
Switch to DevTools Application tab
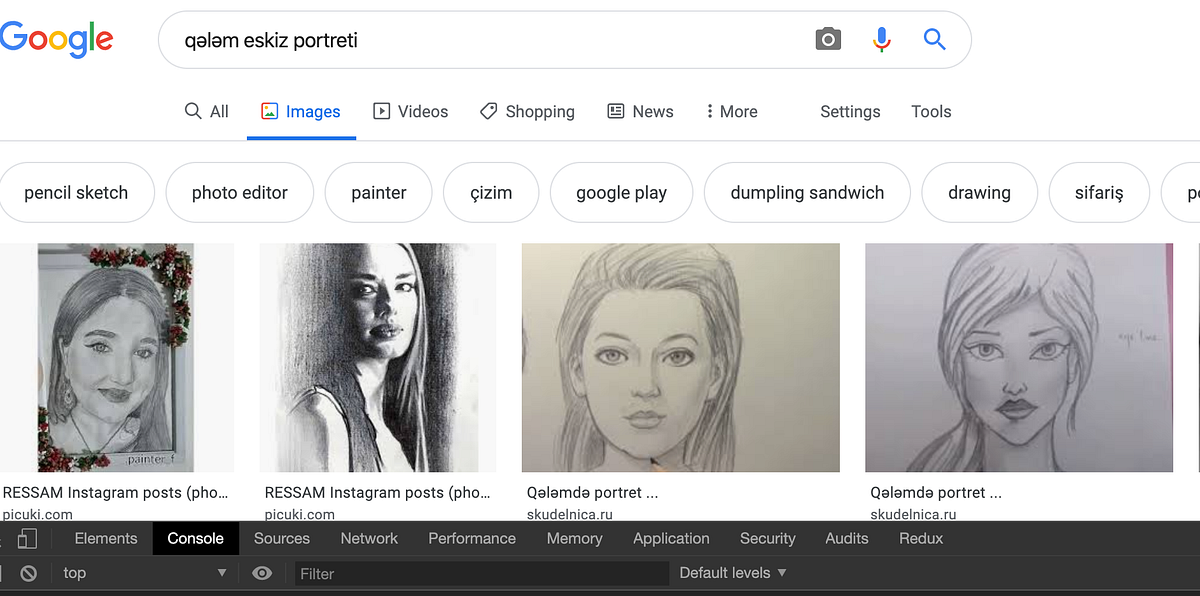tap(671, 538)
